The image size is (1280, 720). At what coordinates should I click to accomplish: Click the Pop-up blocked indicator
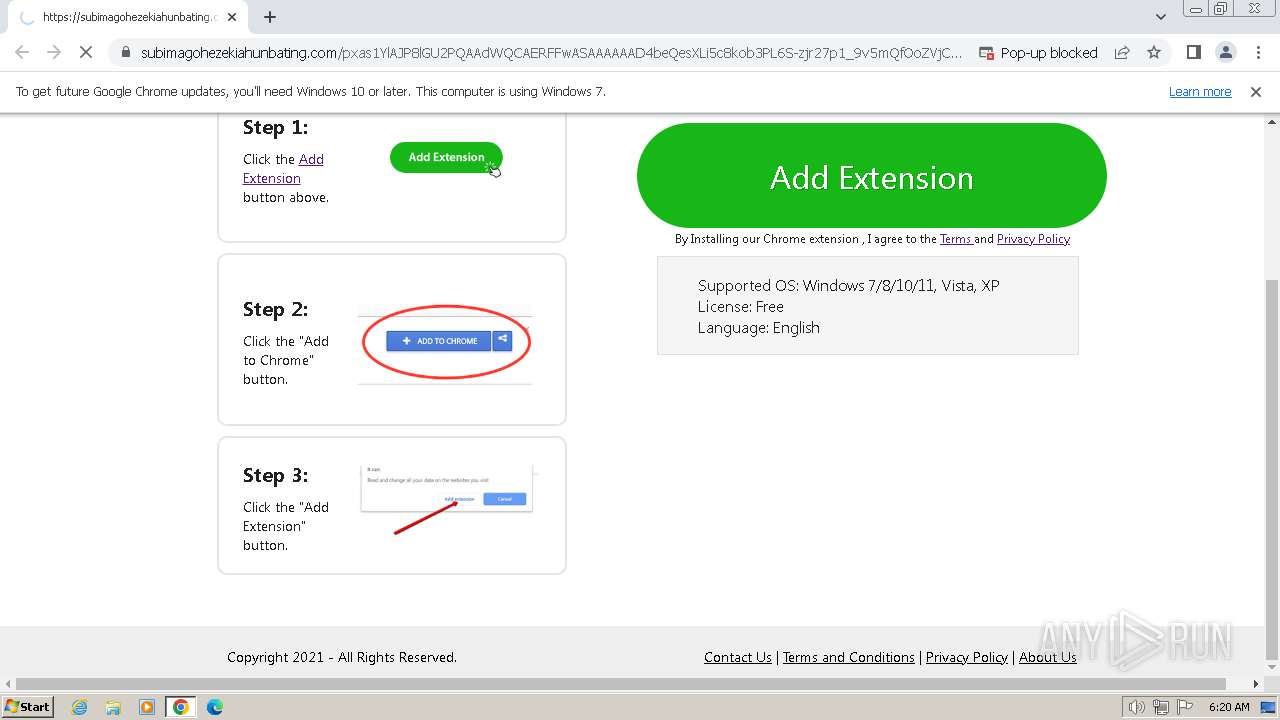coord(1038,52)
